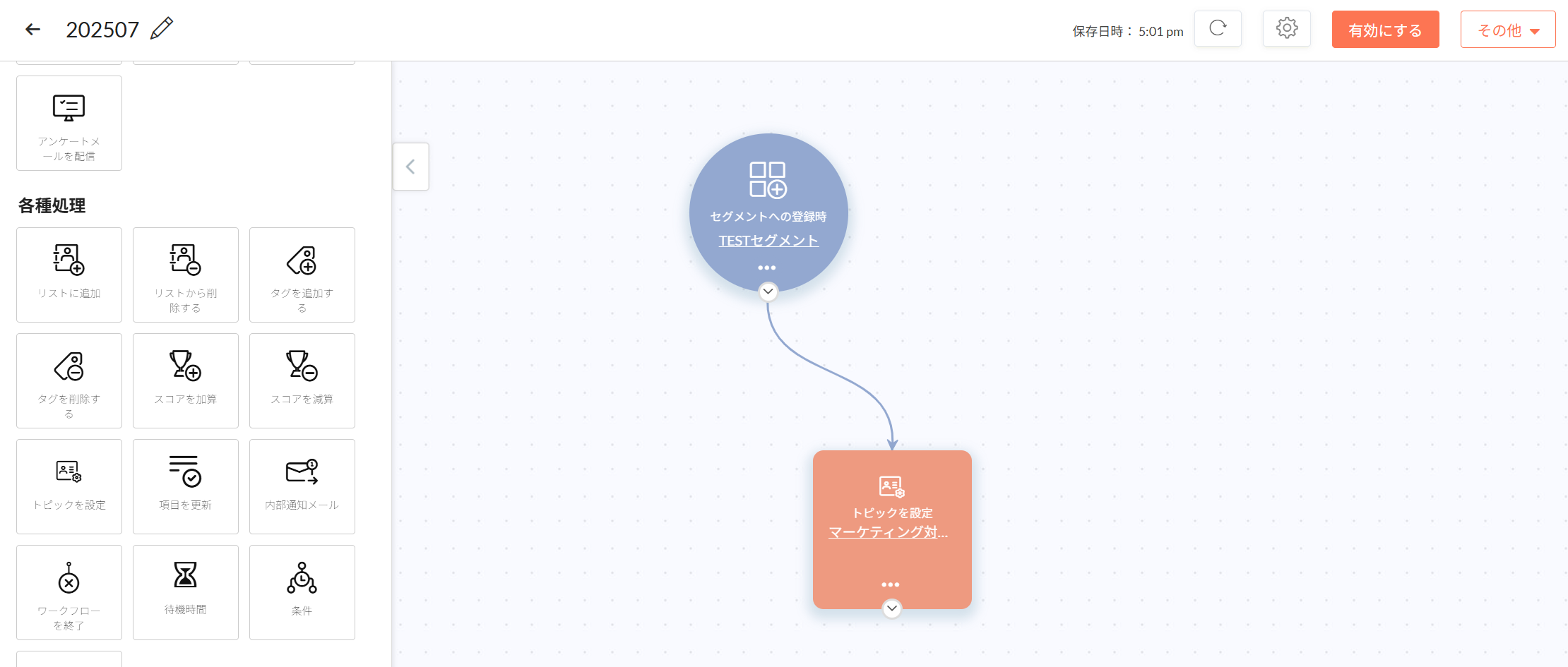1568x667 pixels.
Task: Open the その他 dropdown menu
Action: coord(1507,30)
